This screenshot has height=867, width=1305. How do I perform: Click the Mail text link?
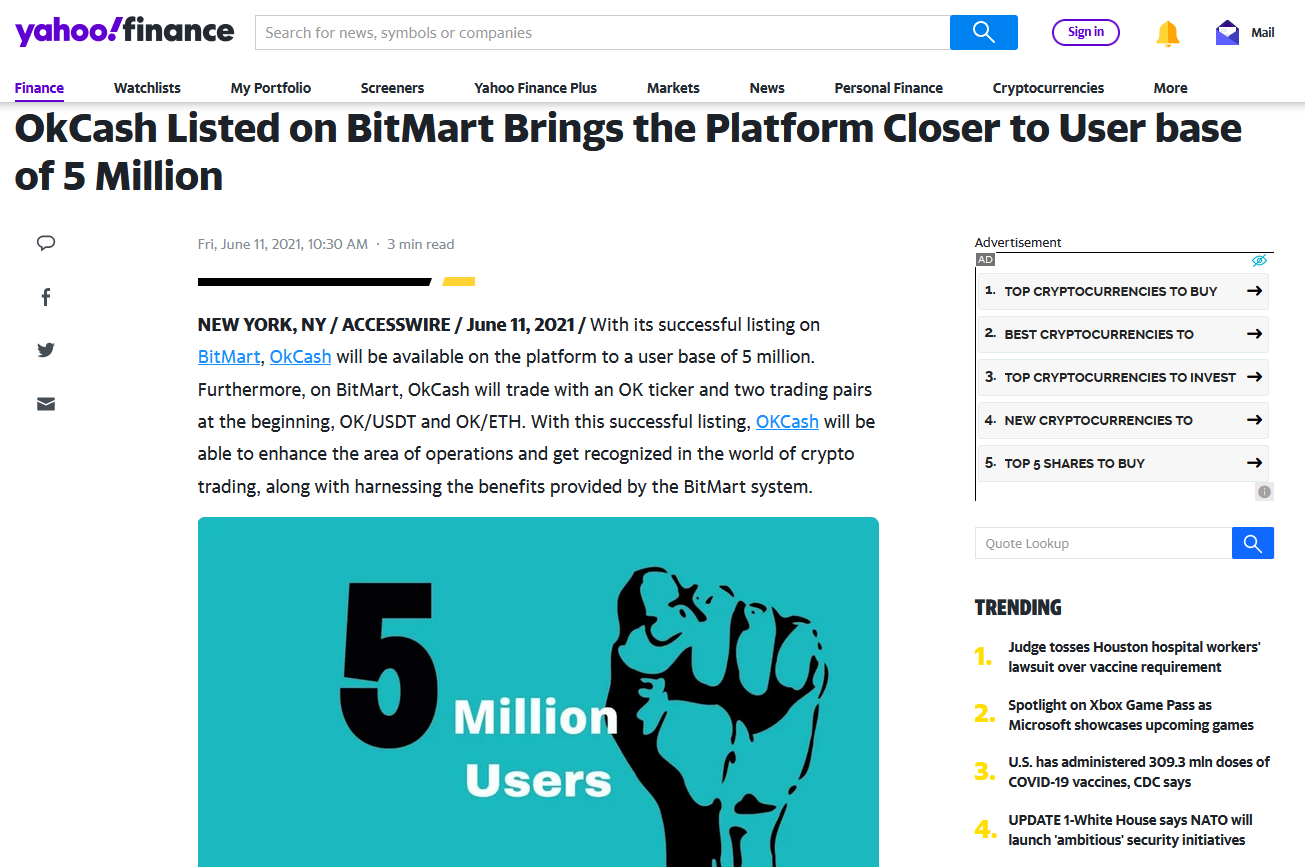point(1263,33)
